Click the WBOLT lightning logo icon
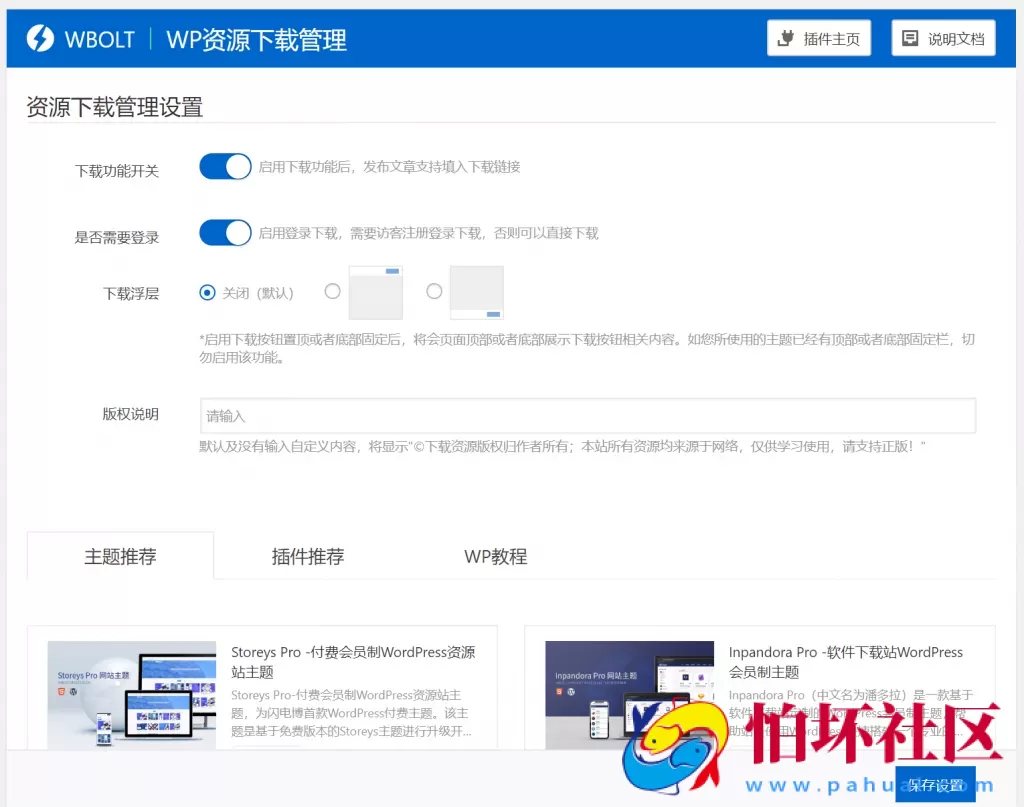 39,38
